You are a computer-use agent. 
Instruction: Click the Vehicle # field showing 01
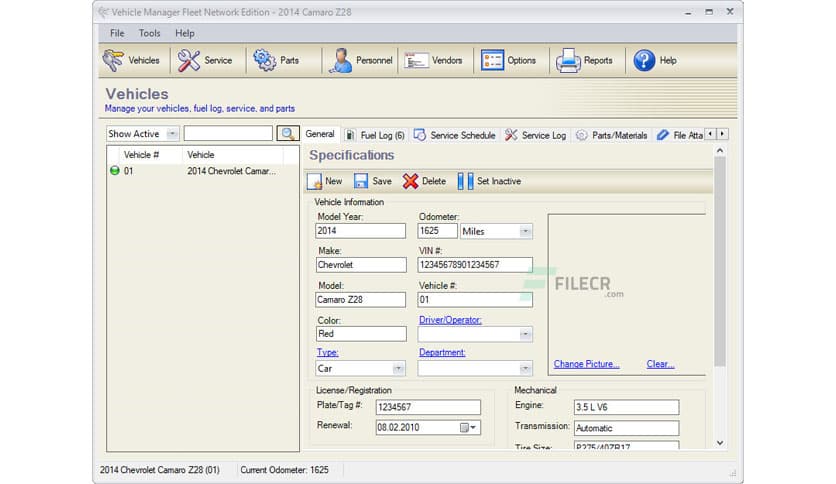[475, 300]
